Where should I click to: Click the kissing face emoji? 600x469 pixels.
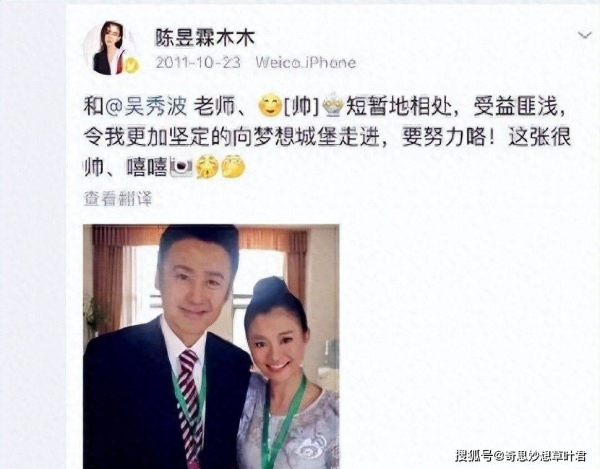(207, 167)
